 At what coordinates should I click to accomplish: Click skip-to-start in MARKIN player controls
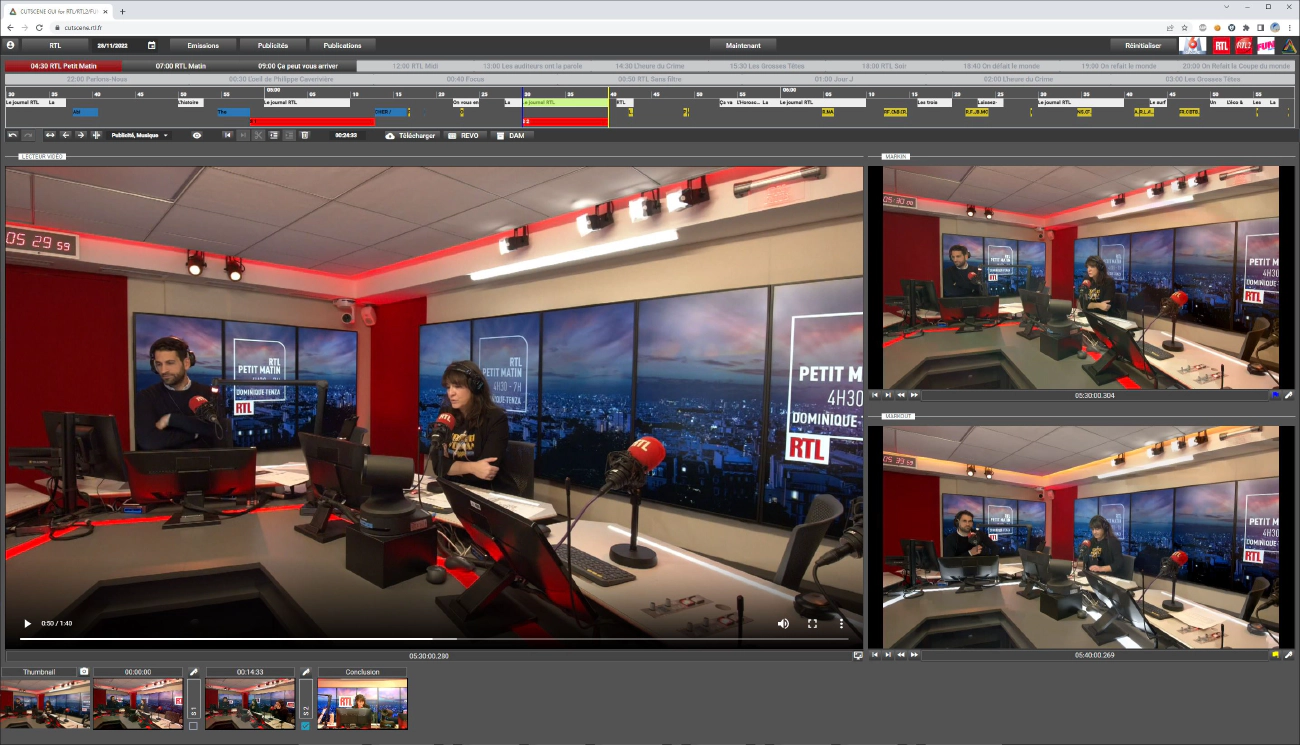click(876, 395)
